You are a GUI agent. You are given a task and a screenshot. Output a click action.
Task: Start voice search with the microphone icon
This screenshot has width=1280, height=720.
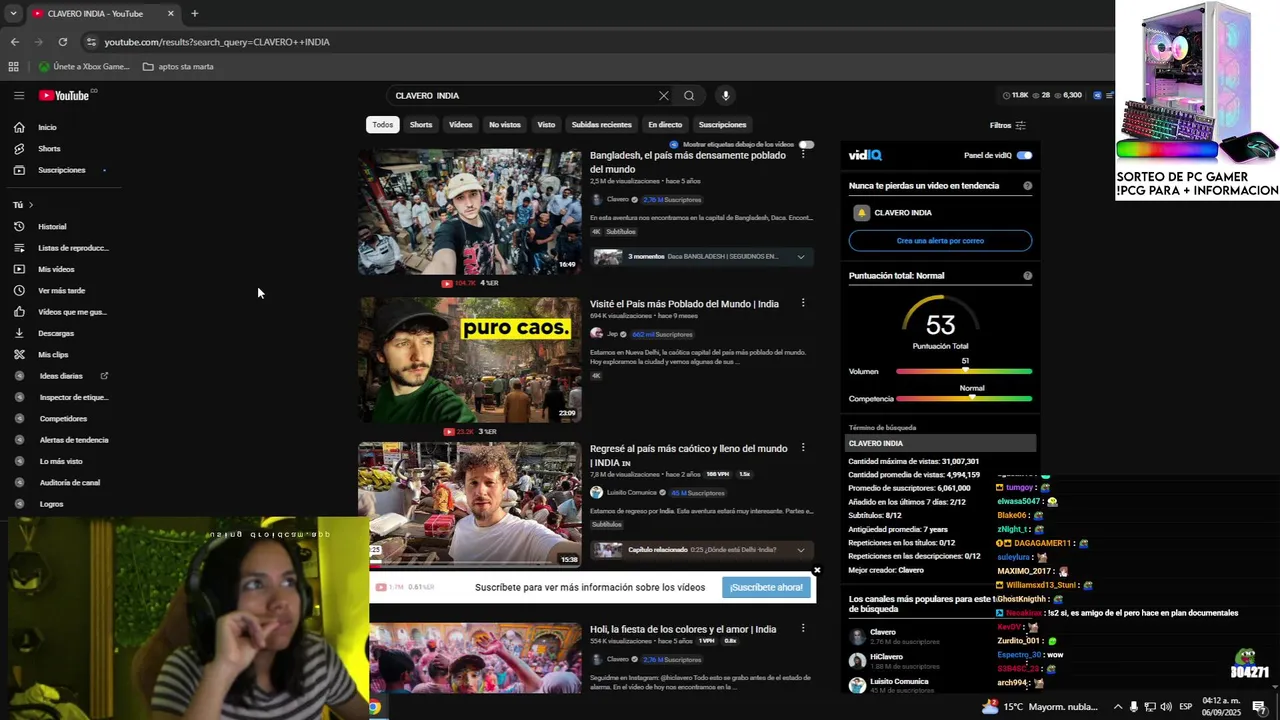pos(726,96)
